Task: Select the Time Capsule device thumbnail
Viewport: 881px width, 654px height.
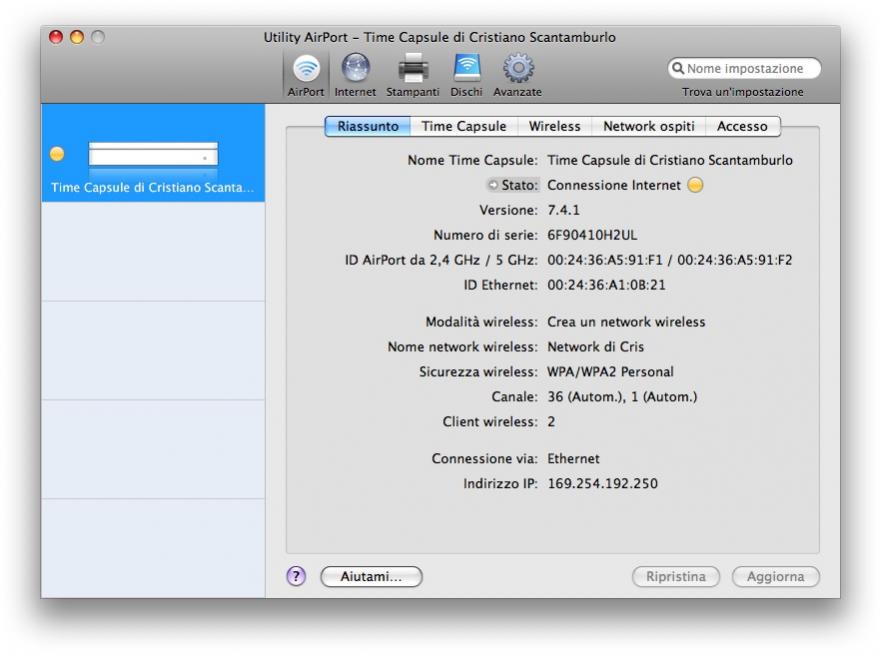Action: coord(153,154)
